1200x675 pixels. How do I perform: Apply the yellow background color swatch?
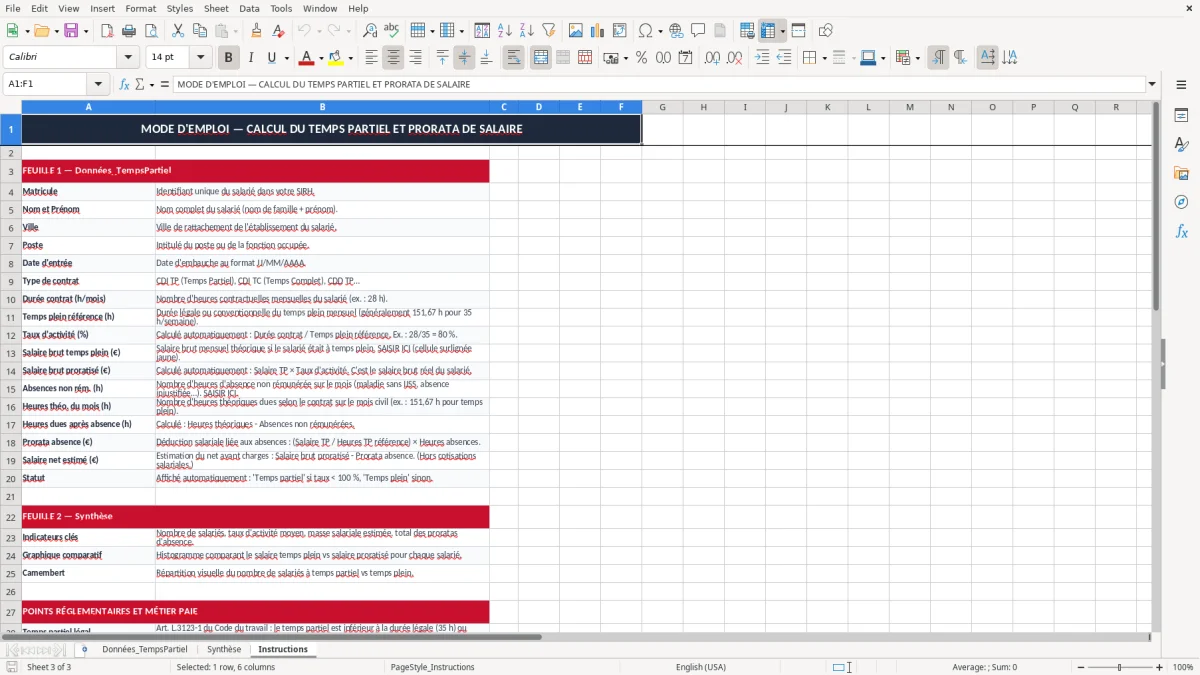(x=337, y=57)
